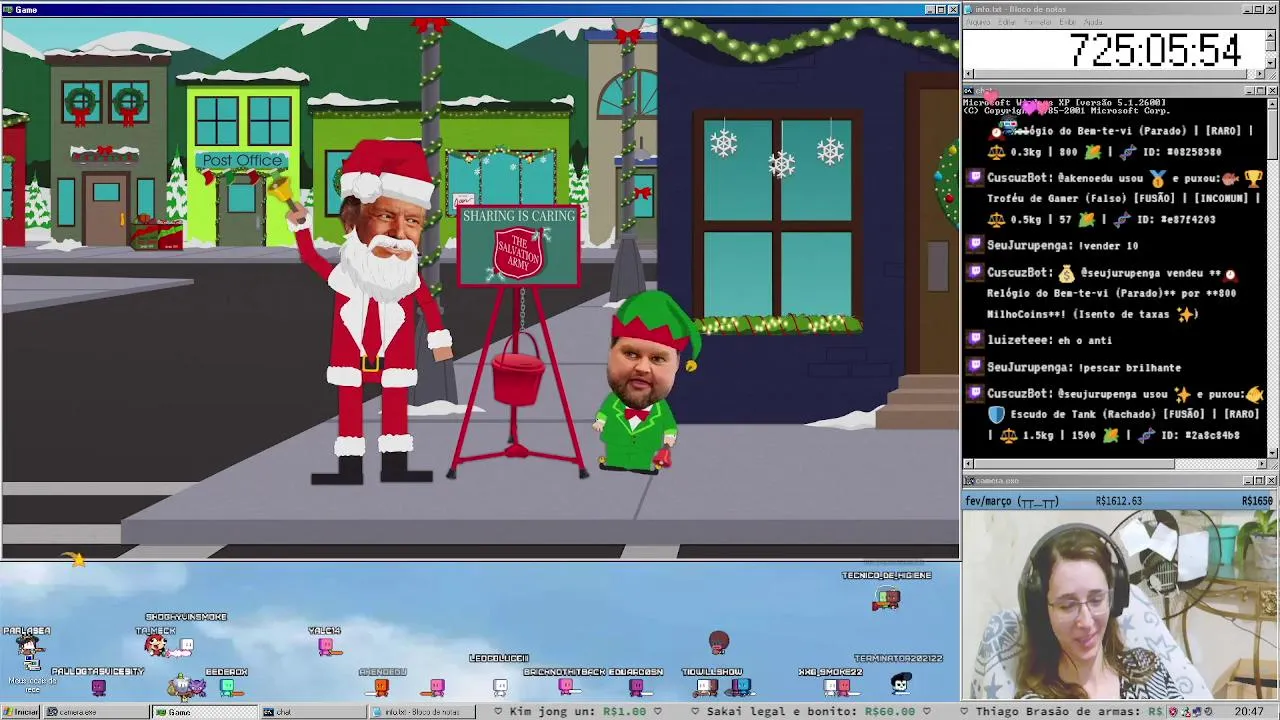Switch to the Game taskbar button

click(x=204, y=712)
